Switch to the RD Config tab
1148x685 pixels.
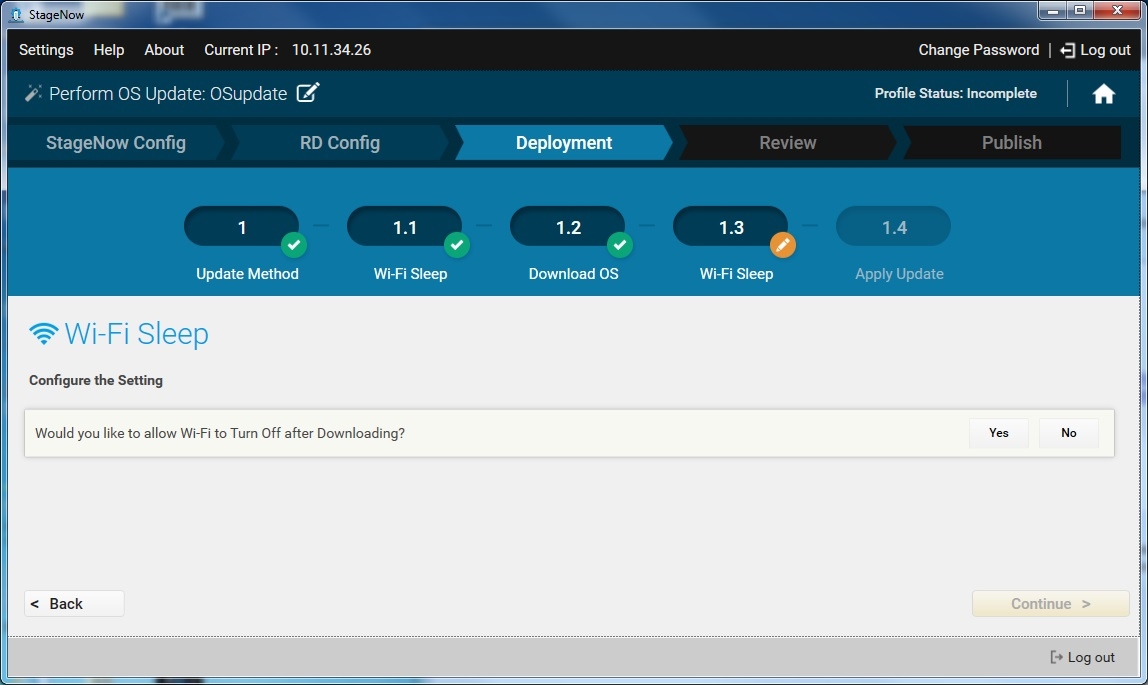click(x=339, y=143)
